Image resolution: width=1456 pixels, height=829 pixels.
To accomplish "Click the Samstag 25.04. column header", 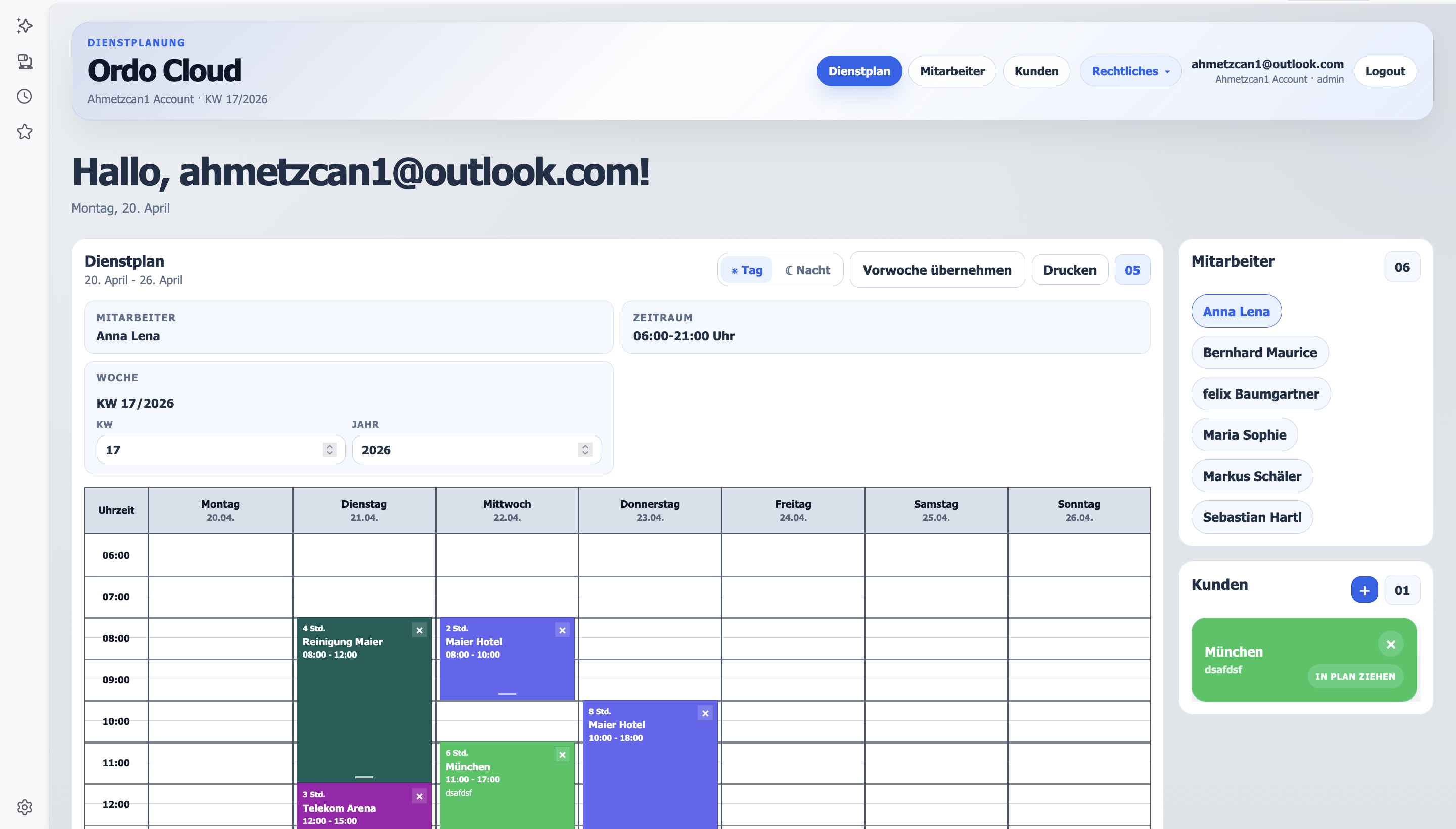I will pos(936,510).
